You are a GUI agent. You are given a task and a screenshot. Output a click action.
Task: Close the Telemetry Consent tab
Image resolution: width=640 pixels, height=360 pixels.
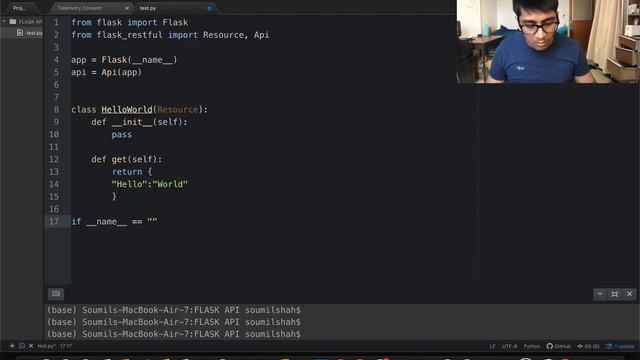coord(127,8)
